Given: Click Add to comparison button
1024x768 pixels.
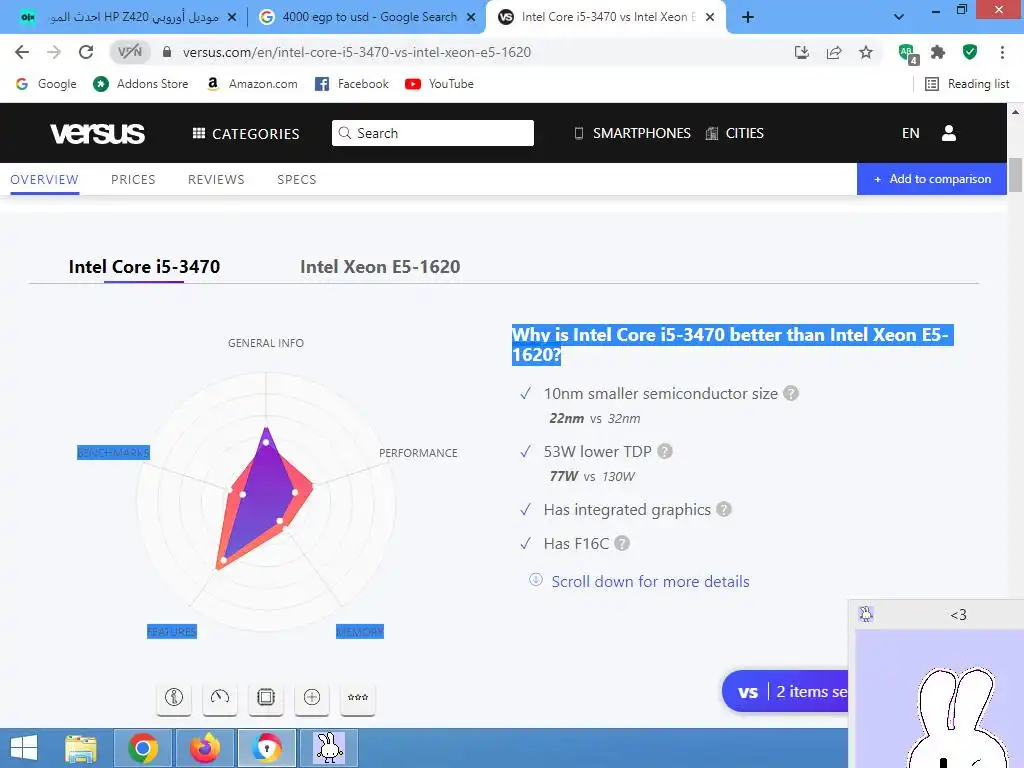Looking at the screenshot, I should click(x=932, y=179).
